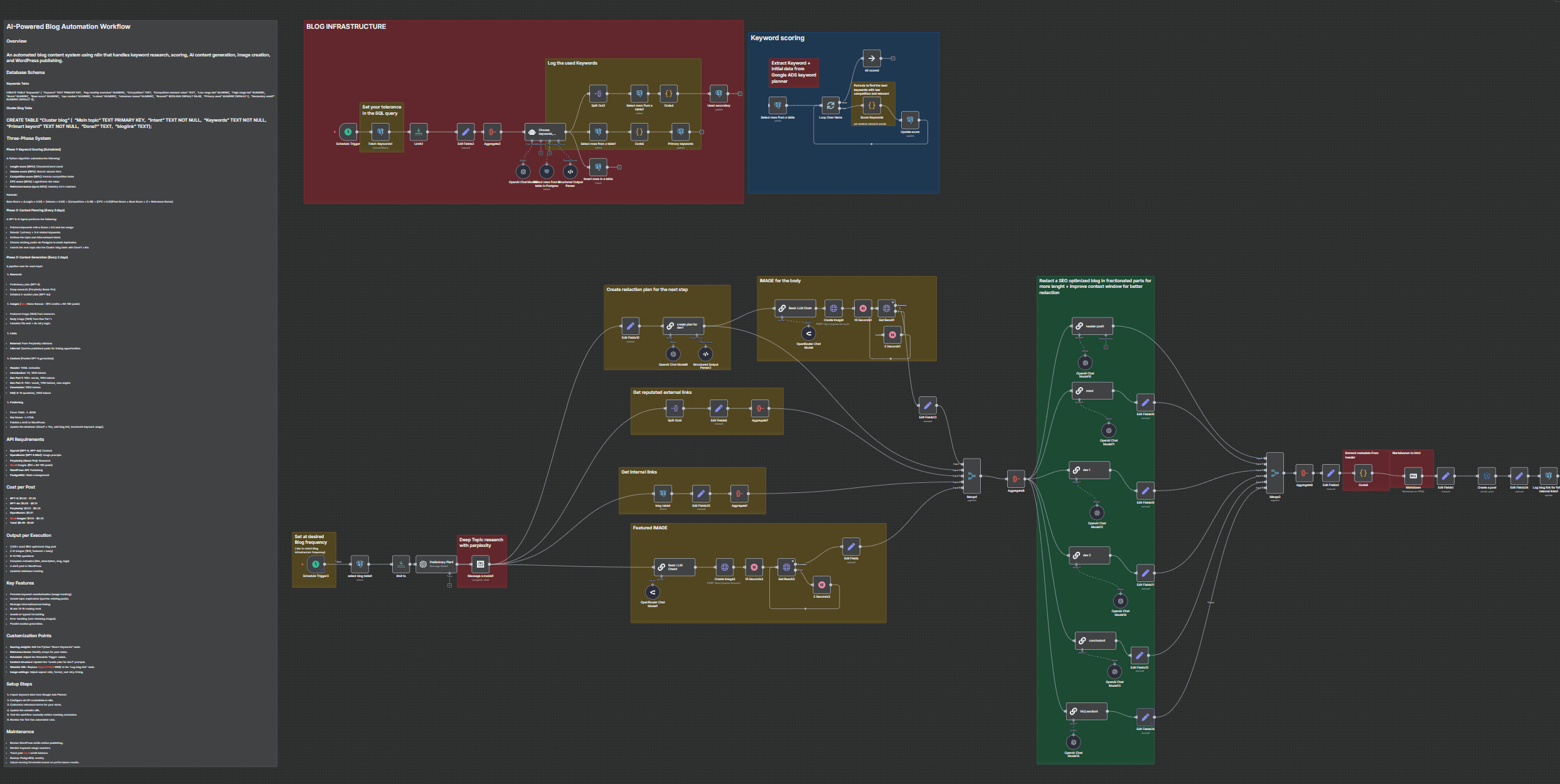Open the Preliminary Plan OpenAI node
The image size is (1560, 784).
pos(437,564)
